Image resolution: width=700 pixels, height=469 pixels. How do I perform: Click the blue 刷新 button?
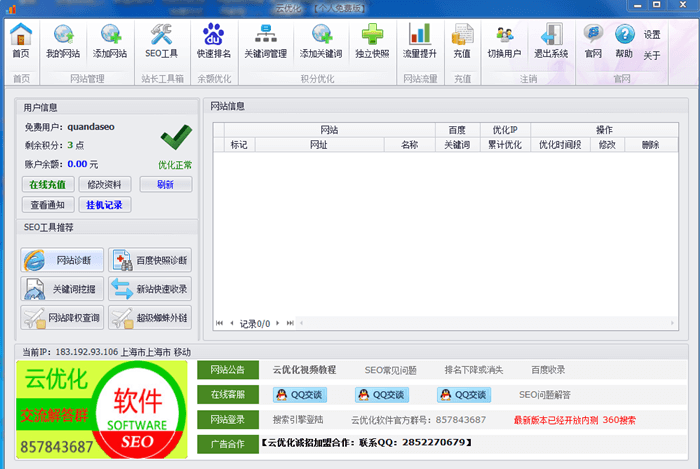(x=166, y=184)
